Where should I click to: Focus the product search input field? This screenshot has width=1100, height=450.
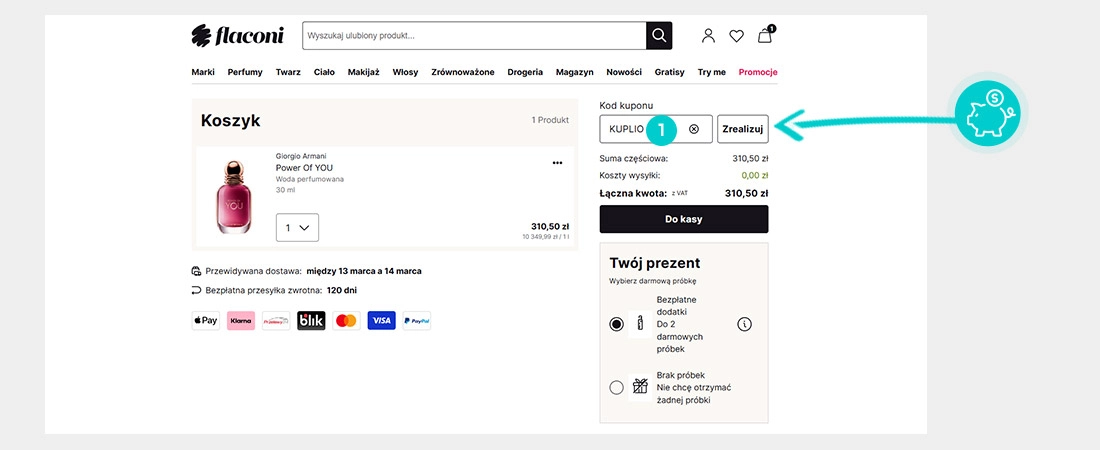click(474, 36)
